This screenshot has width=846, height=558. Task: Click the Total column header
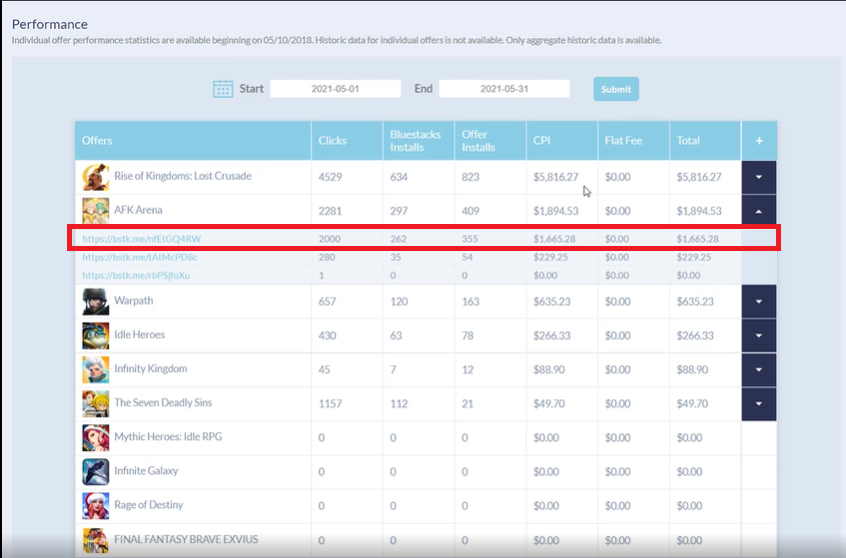705,141
